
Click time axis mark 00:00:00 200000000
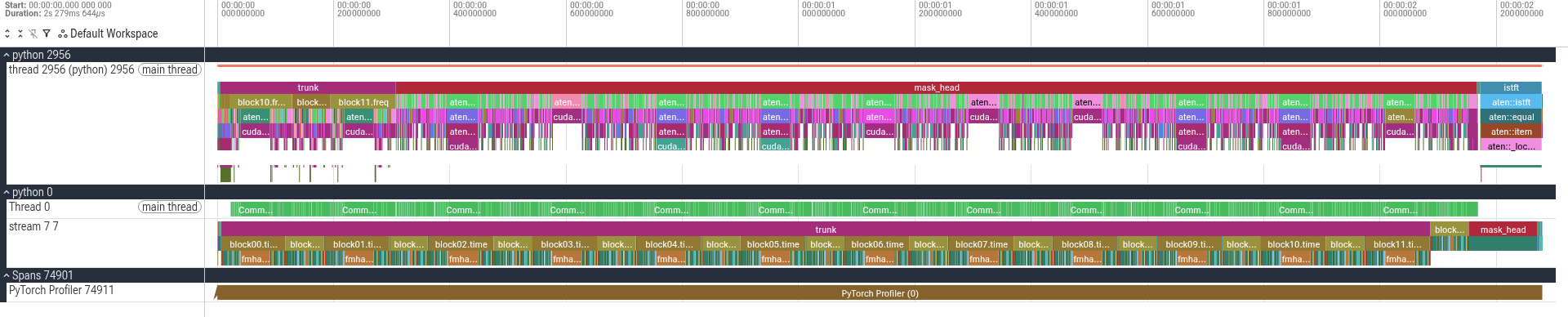[359, 9]
